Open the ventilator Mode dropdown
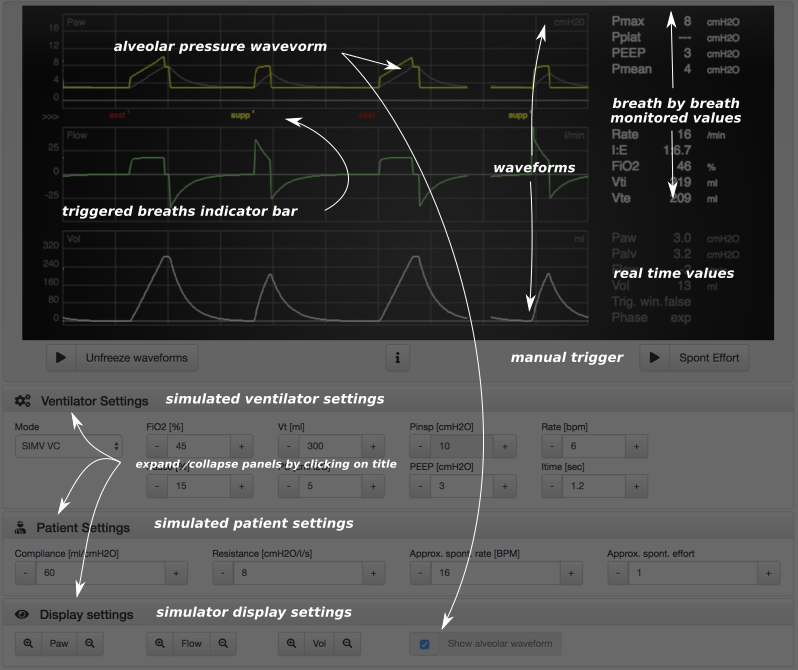 coord(68,446)
